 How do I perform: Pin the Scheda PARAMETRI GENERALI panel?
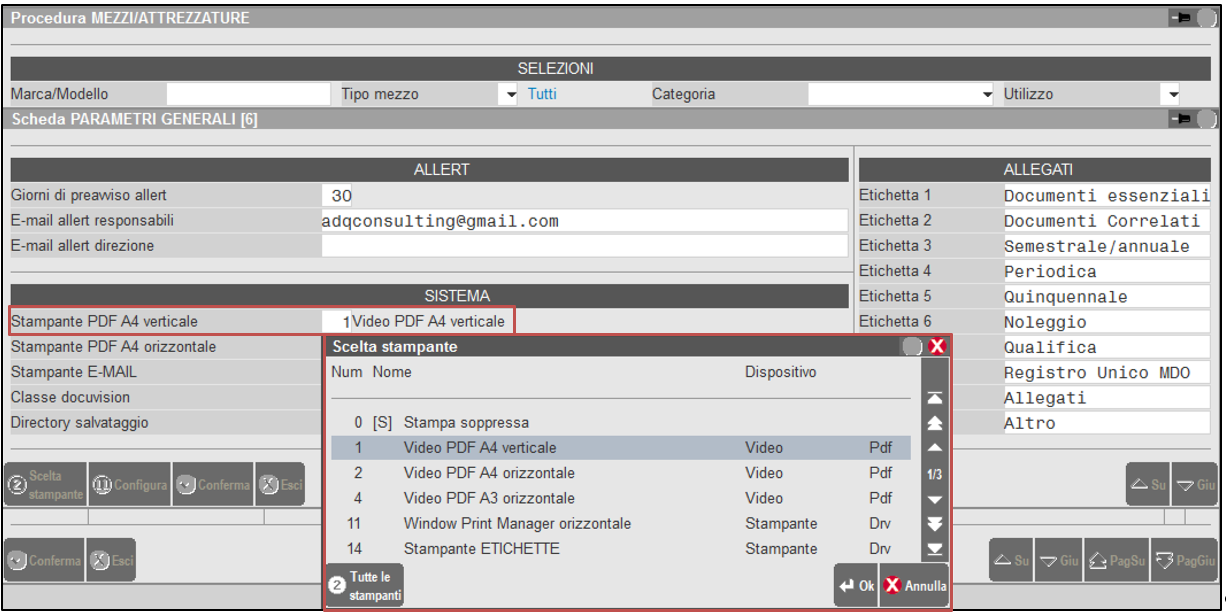coord(1179,120)
